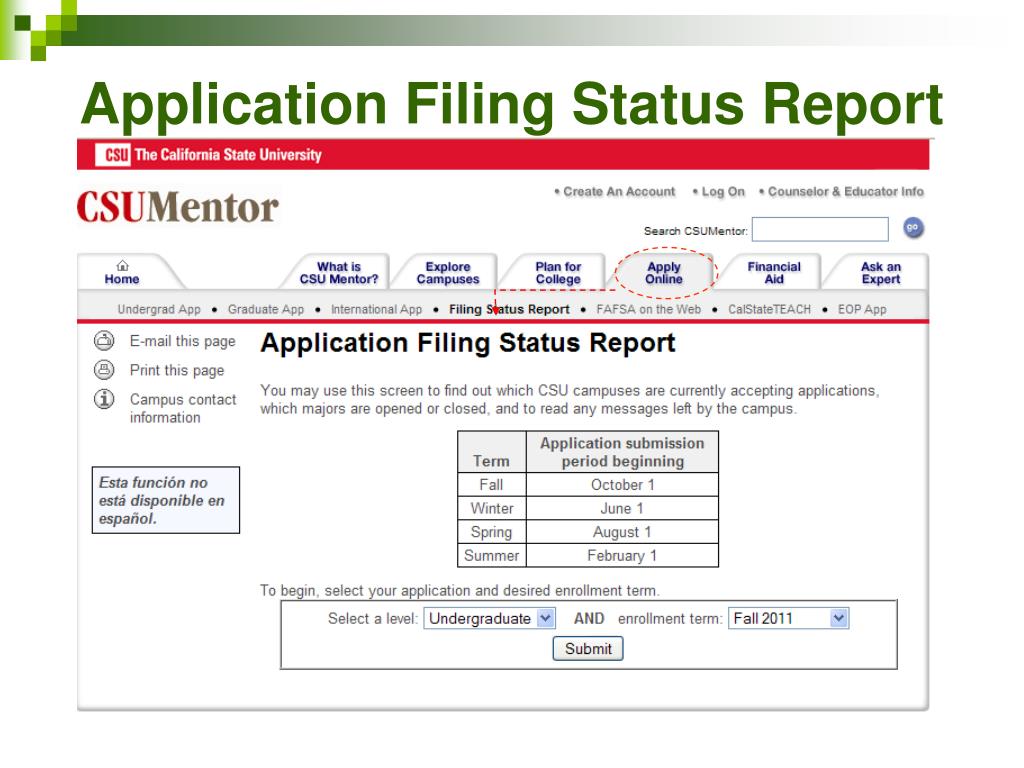Switch to the Explore Campuses tab

click(448, 273)
